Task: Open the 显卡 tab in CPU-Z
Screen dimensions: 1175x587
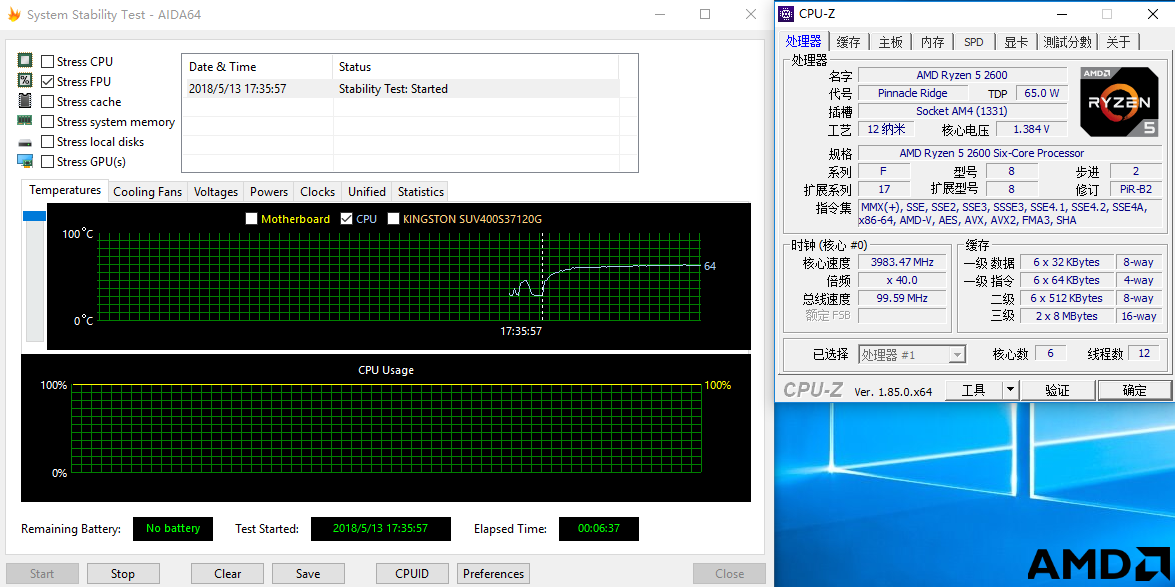Action: pos(1016,42)
